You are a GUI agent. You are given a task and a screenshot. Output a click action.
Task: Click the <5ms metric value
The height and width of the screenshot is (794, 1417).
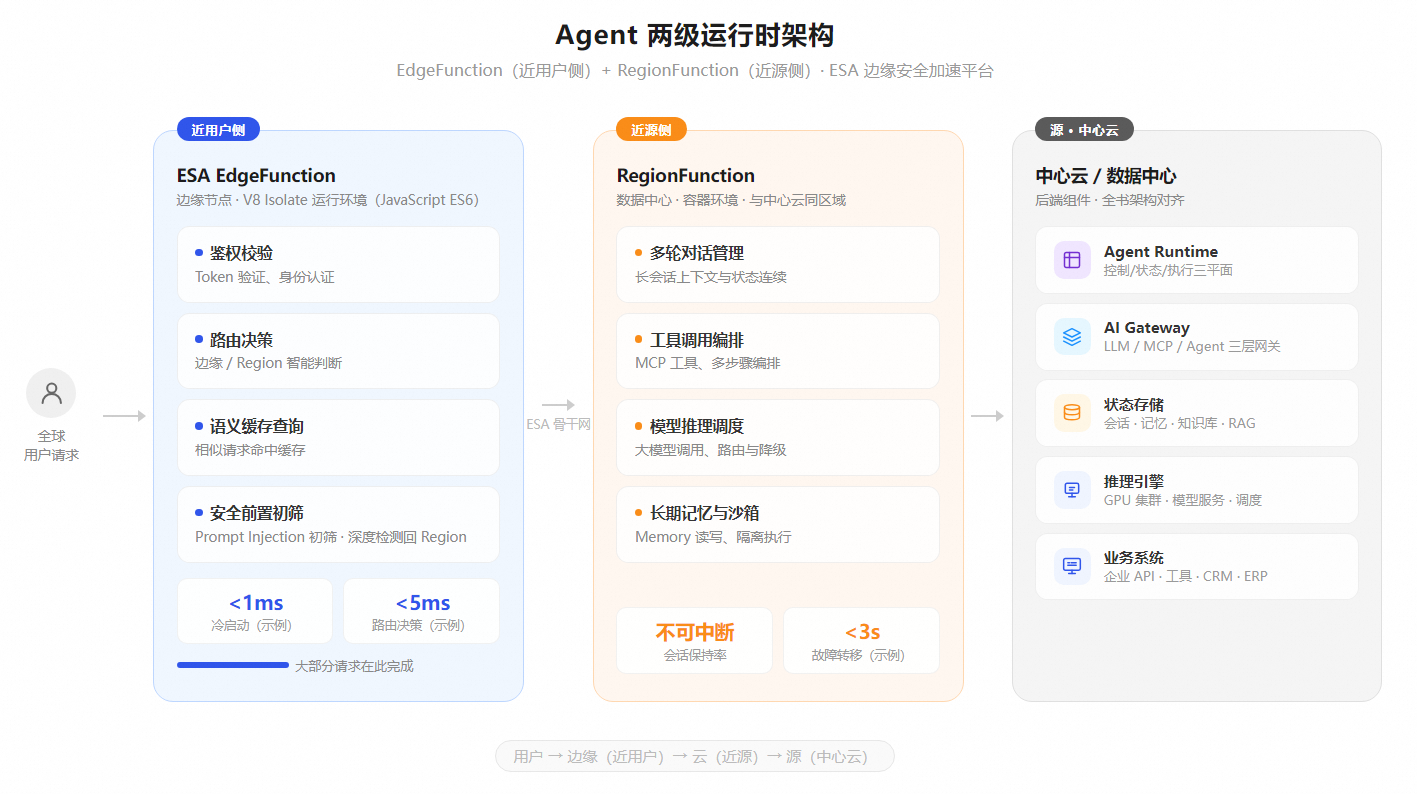pos(423,603)
